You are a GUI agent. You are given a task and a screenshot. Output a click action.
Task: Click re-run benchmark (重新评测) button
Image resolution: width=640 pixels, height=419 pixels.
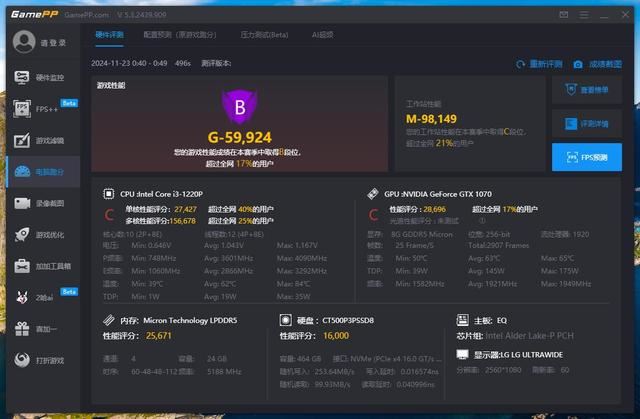tap(539, 64)
